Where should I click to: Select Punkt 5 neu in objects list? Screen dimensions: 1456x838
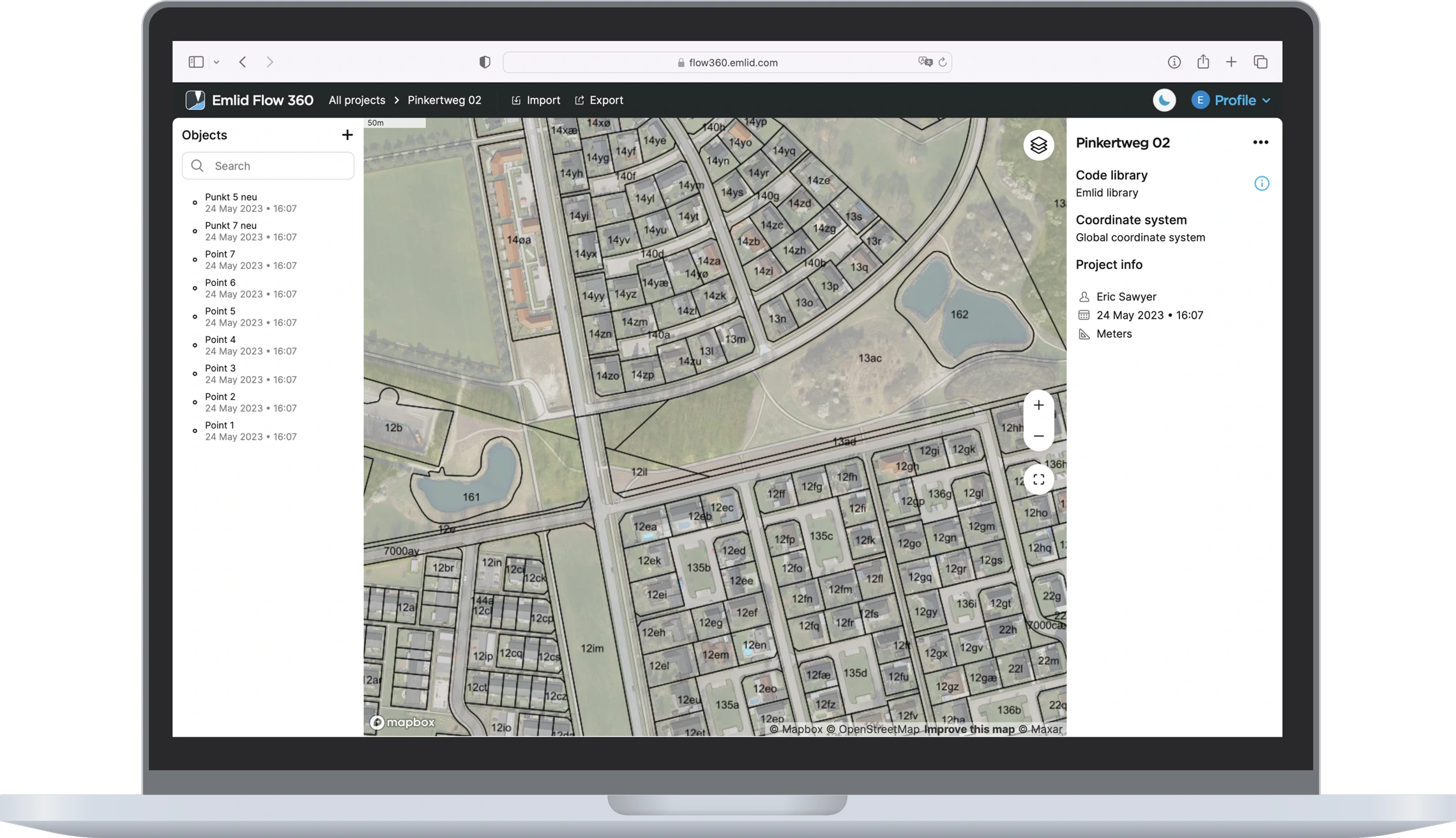[231, 197]
